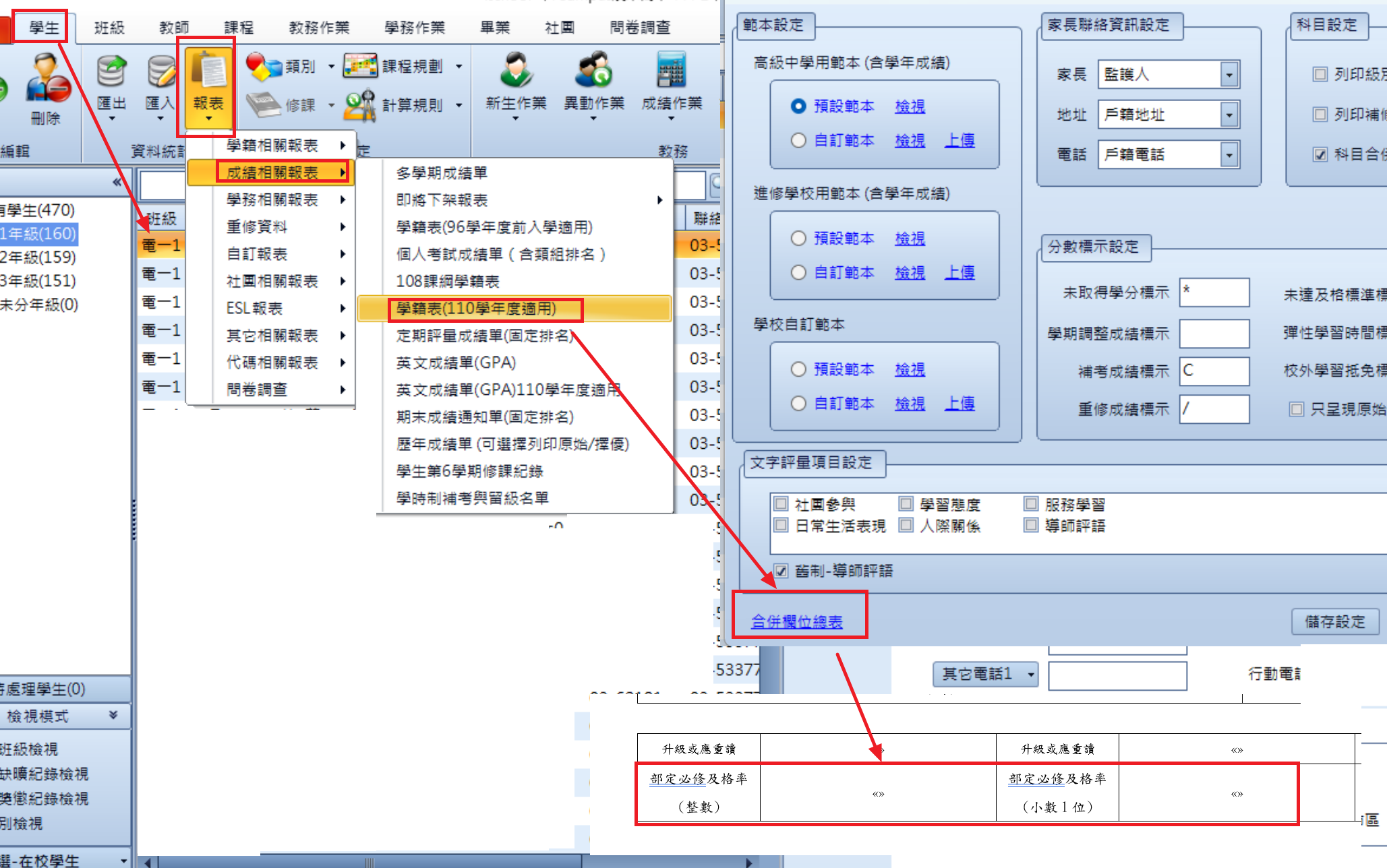1387x868 pixels.
Task: Toggle the 科目合併 checkbox
Action: [1320, 154]
